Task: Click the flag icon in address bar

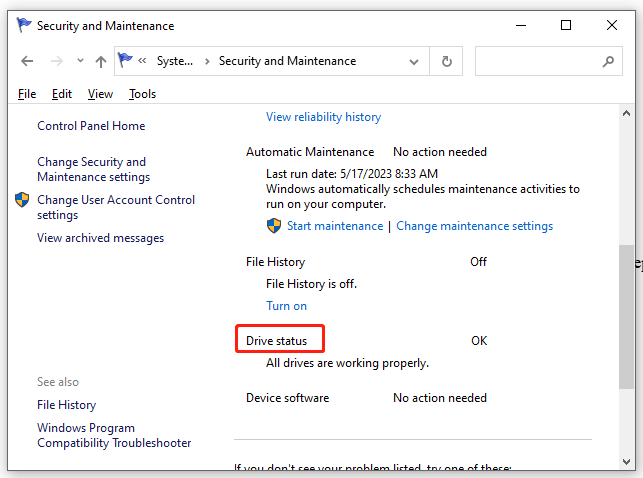Action: point(125,60)
